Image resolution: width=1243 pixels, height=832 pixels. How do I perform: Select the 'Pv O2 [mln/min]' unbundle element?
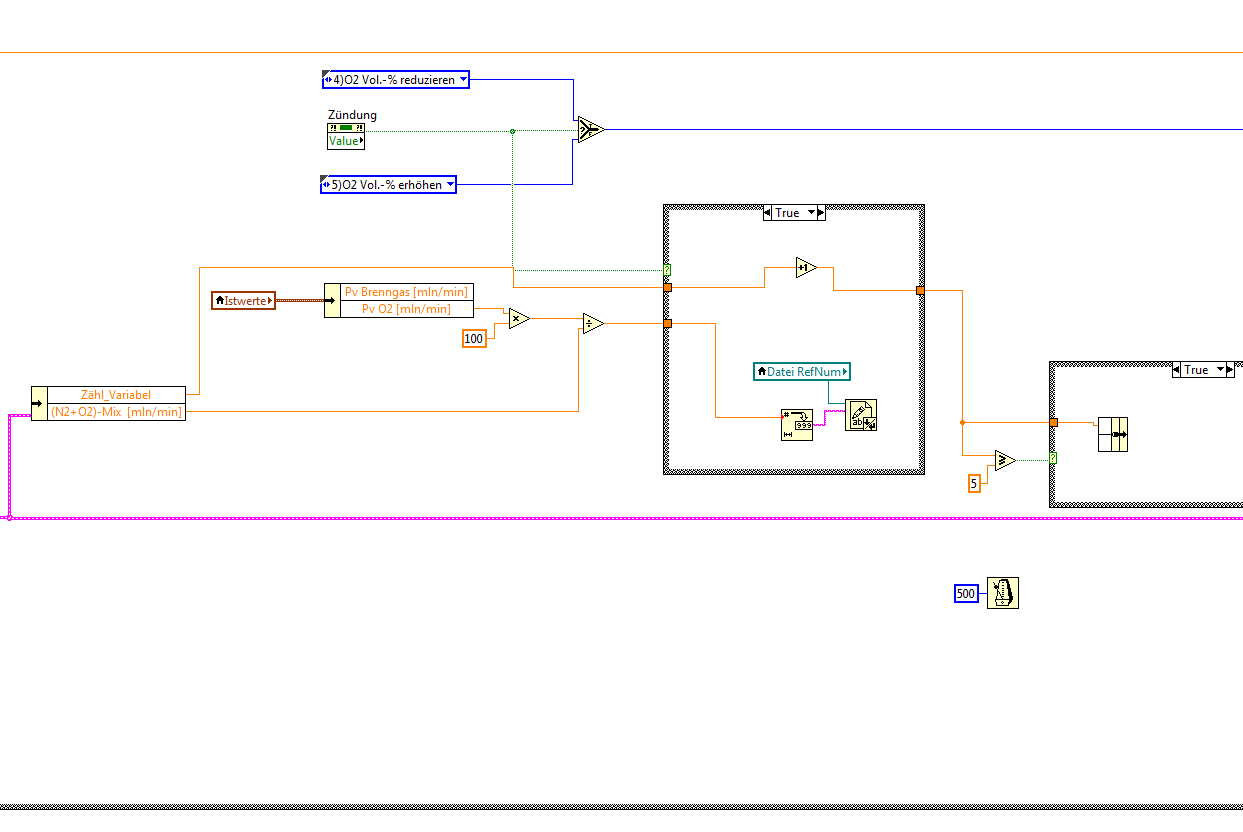[406, 309]
